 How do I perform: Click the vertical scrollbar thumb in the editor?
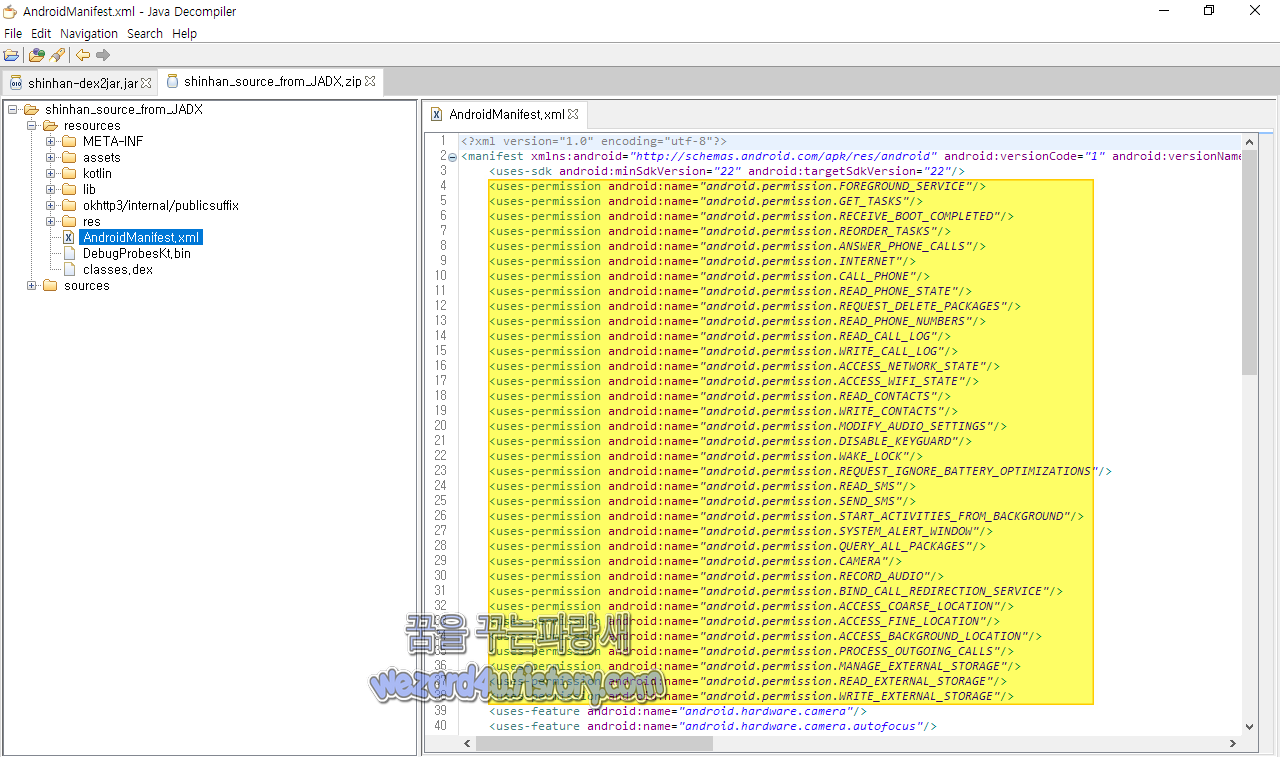click(1250, 262)
